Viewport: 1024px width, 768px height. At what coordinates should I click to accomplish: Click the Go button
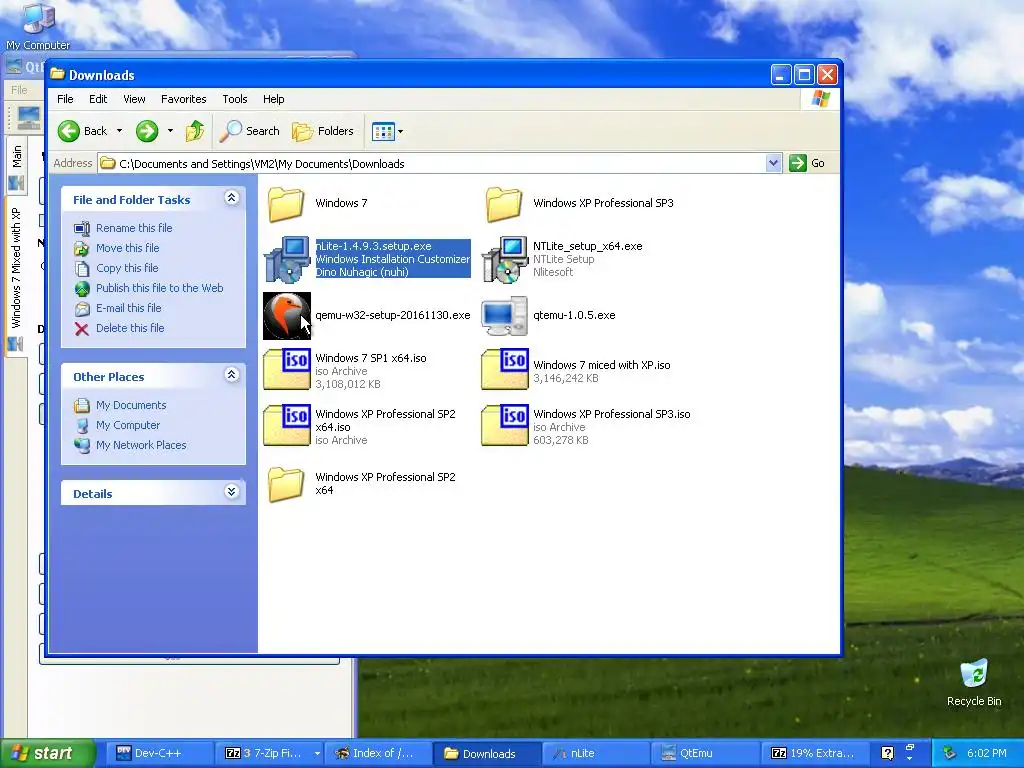[x=807, y=163]
